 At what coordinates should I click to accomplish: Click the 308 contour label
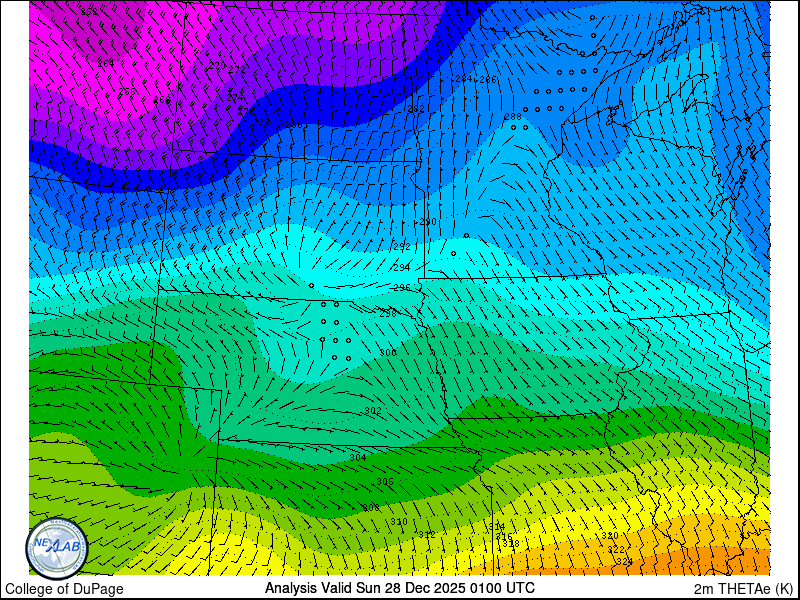click(371, 508)
